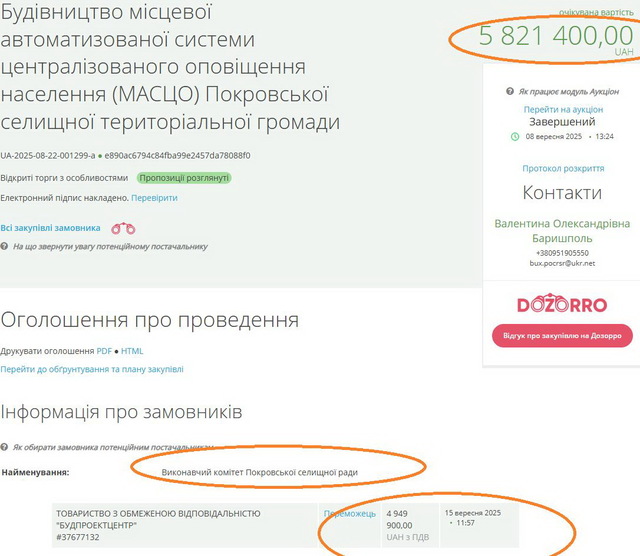640x556 pixels.
Task: Open 'Перейти на аукціон' link
Action: click(x=563, y=109)
